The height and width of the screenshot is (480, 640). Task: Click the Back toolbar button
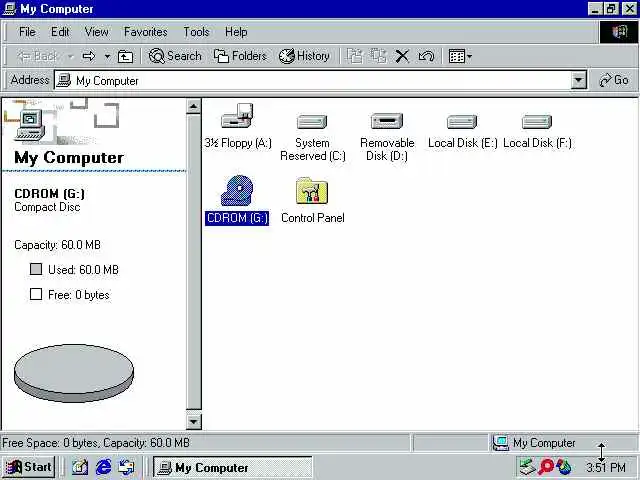pos(37,56)
